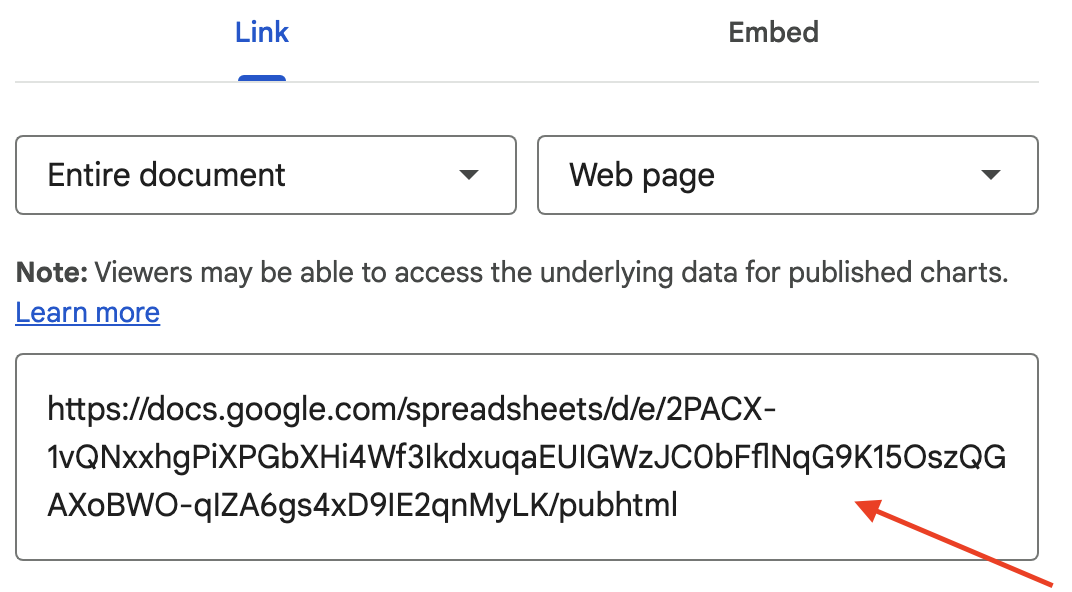
Task: Open the Entire document dropdown
Action: pyautogui.click(x=265, y=175)
